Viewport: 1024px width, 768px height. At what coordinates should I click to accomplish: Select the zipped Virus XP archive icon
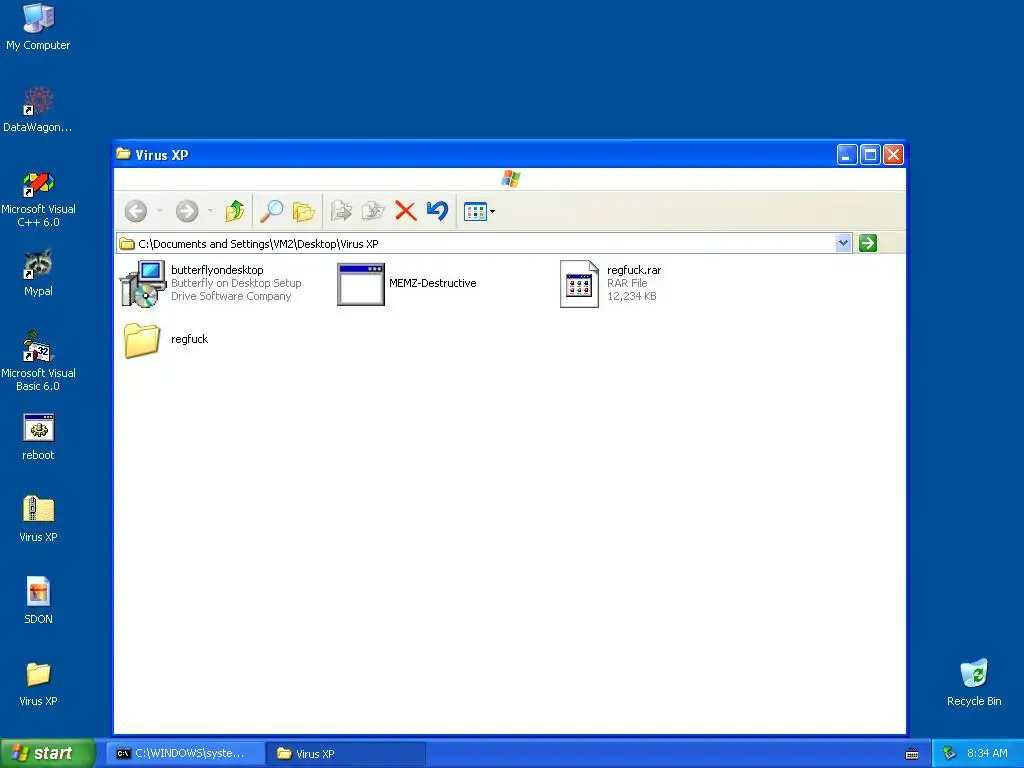(38, 510)
